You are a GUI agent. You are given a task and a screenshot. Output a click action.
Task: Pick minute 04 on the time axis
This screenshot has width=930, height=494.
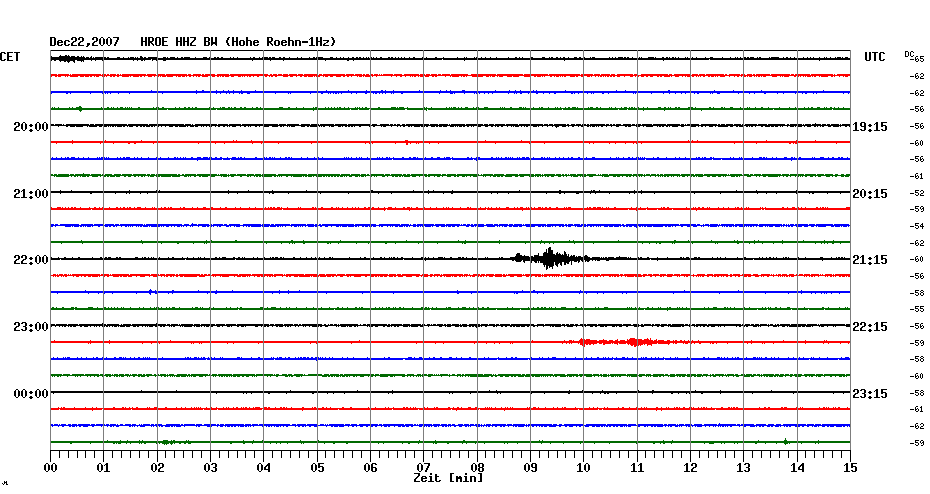point(263,468)
